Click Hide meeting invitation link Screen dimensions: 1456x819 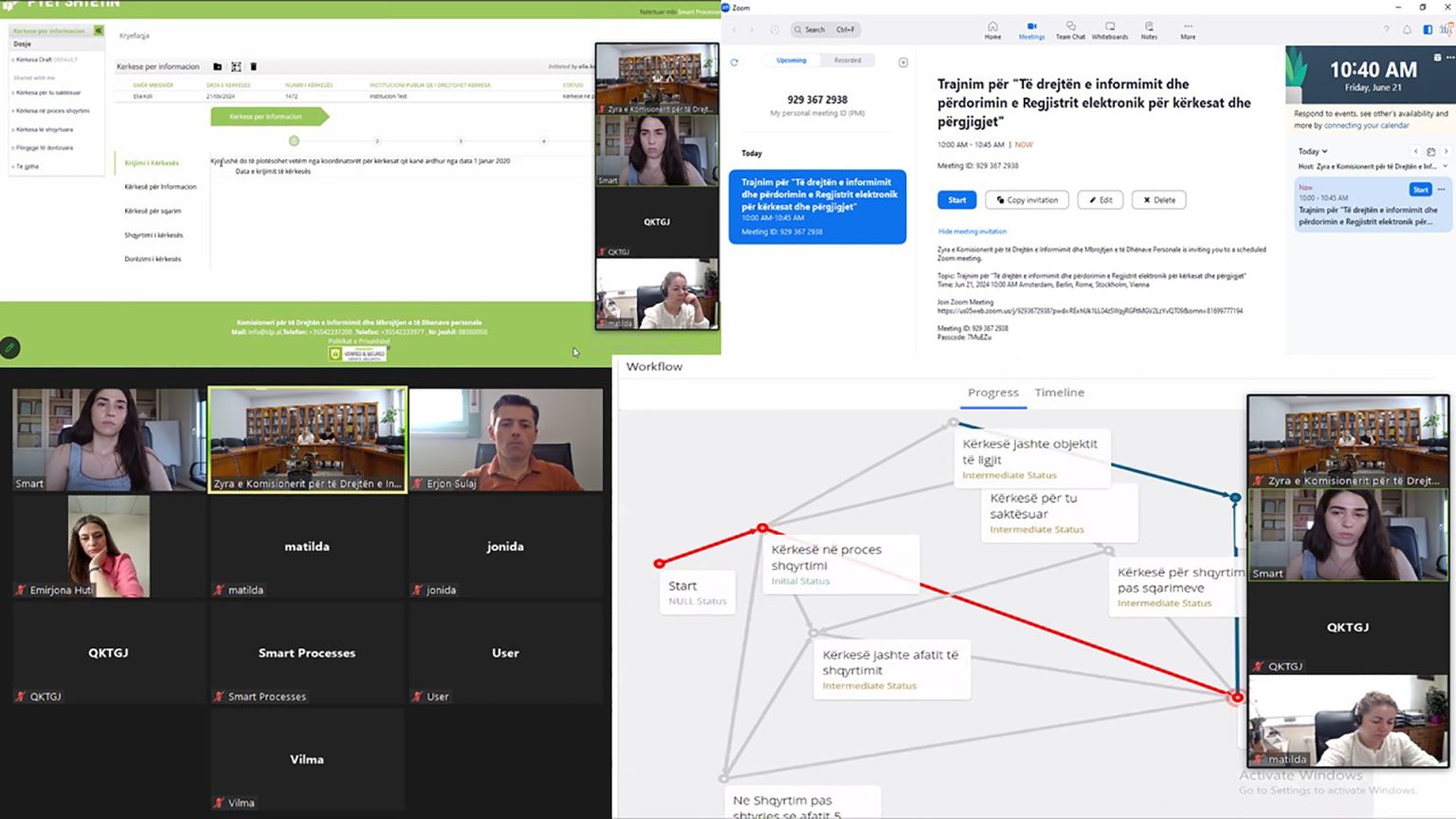(x=972, y=231)
